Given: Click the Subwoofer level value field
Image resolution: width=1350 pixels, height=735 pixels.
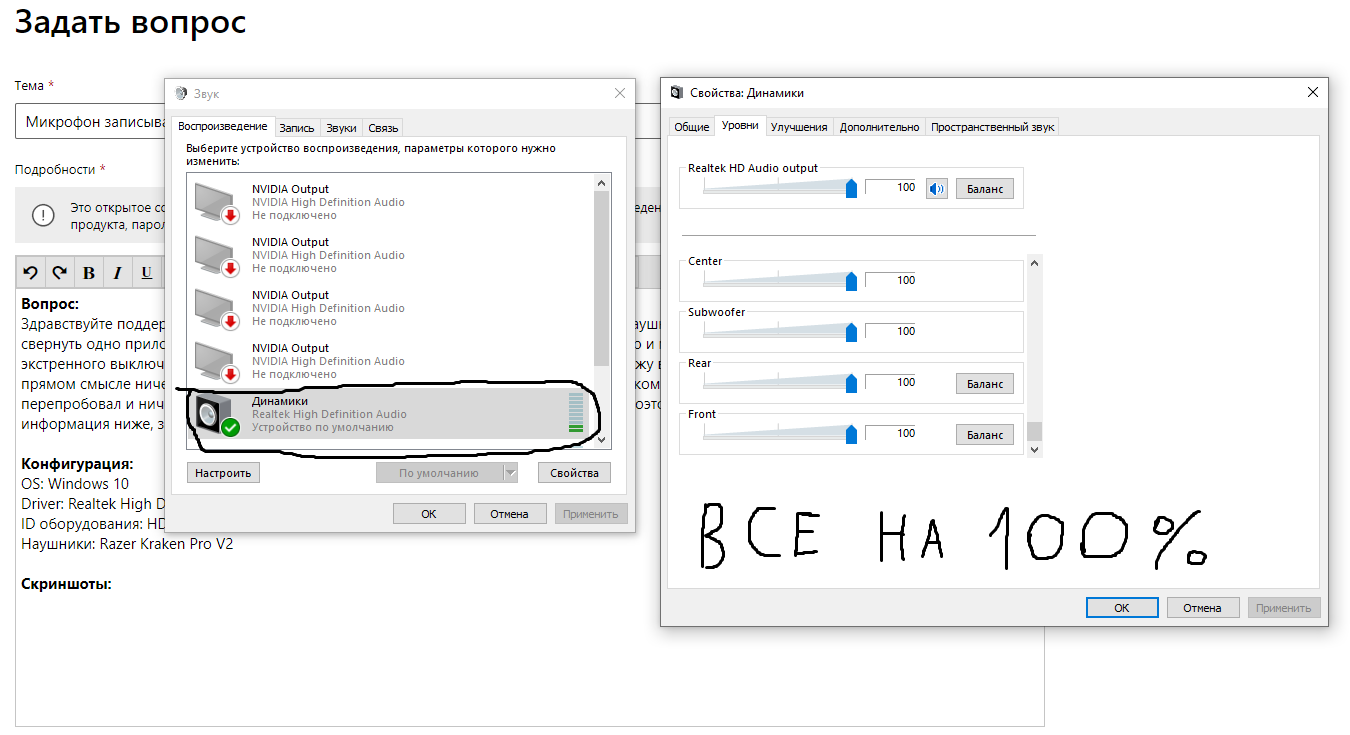Looking at the screenshot, I should pos(892,331).
